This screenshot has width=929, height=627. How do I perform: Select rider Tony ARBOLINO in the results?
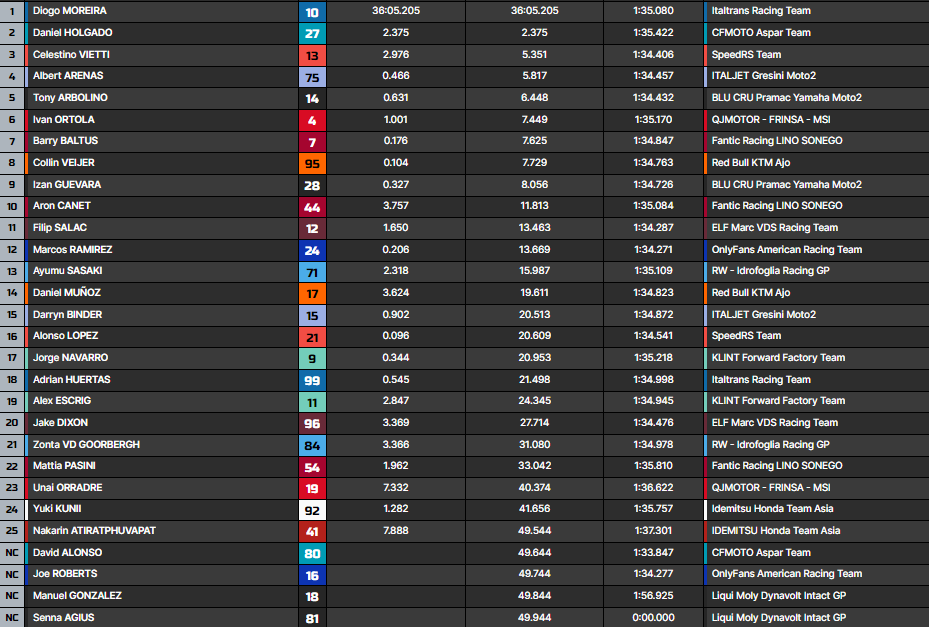click(70, 98)
